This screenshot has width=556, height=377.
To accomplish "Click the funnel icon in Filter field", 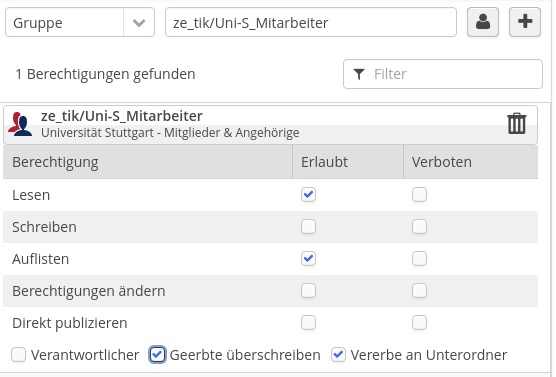I will click(359, 74).
